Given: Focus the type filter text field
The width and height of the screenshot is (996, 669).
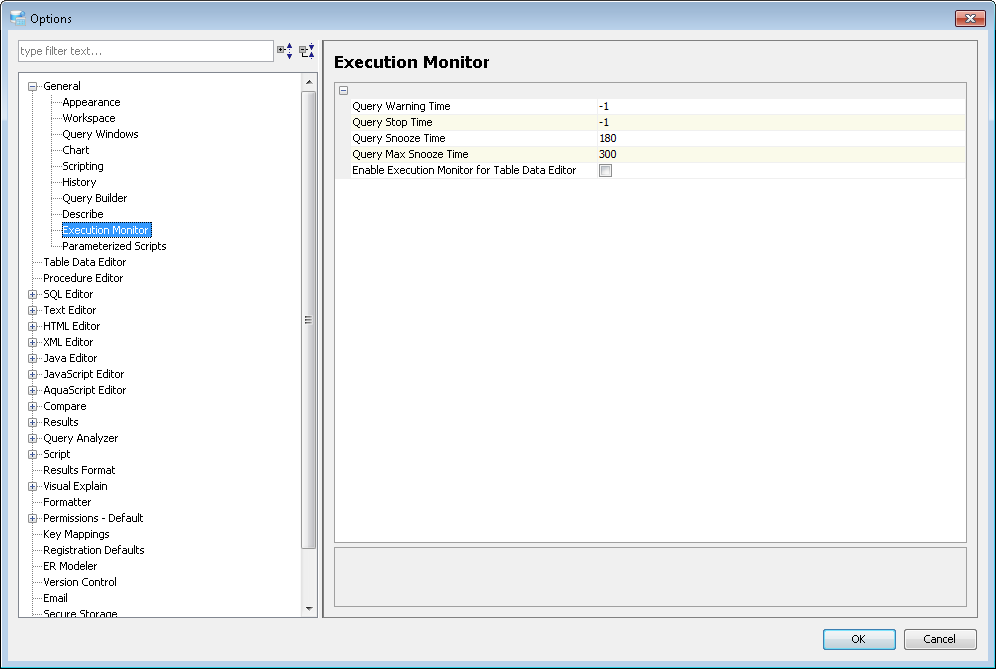Looking at the screenshot, I should point(146,51).
